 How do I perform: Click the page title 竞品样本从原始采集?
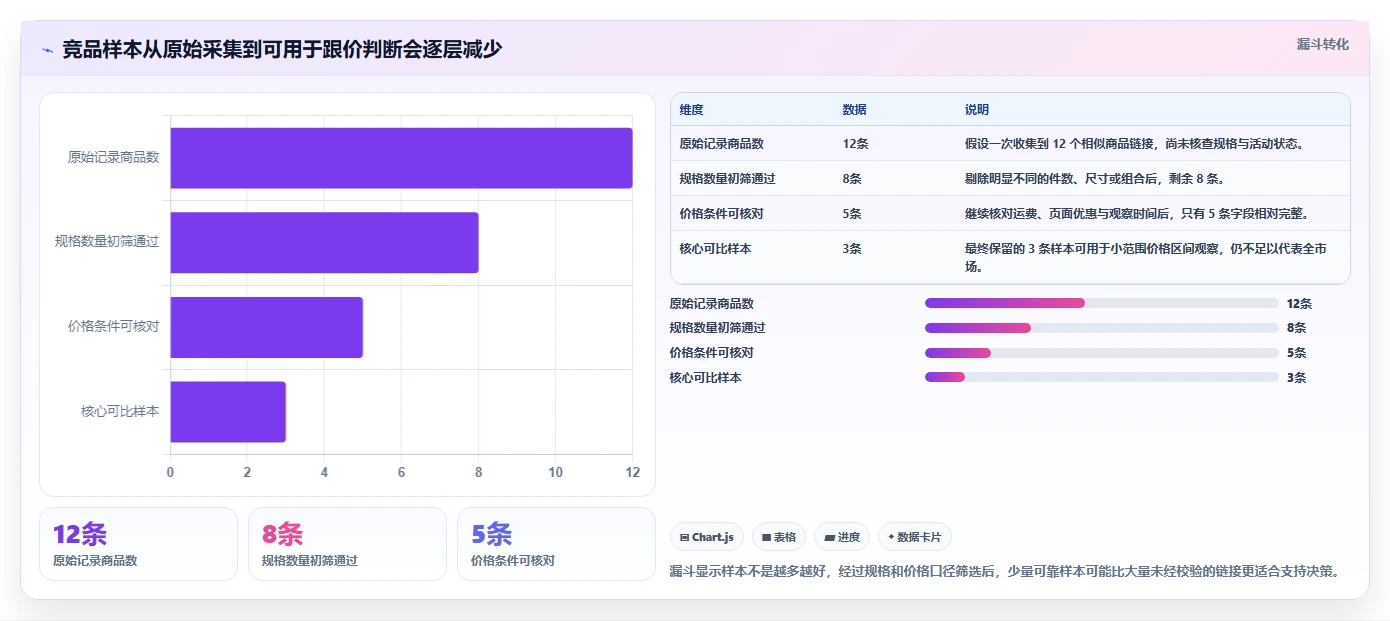click(282, 49)
